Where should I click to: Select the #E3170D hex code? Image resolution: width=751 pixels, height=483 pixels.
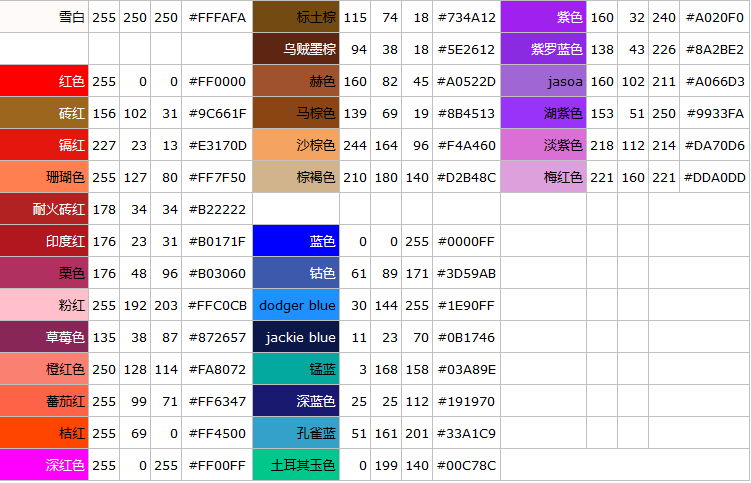[217, 146]
